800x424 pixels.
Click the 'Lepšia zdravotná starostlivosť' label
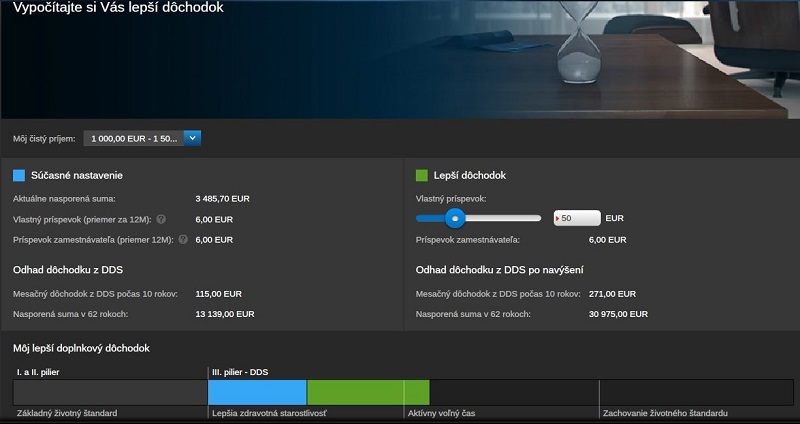[x=269, y=413]
